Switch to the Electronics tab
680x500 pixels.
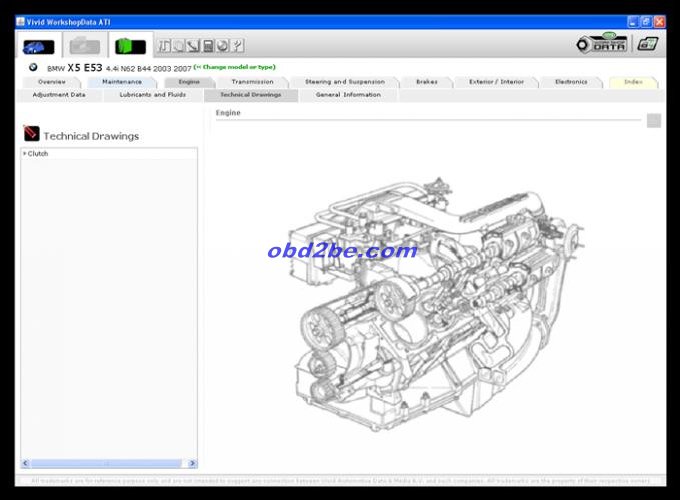[x=571, y=82]
